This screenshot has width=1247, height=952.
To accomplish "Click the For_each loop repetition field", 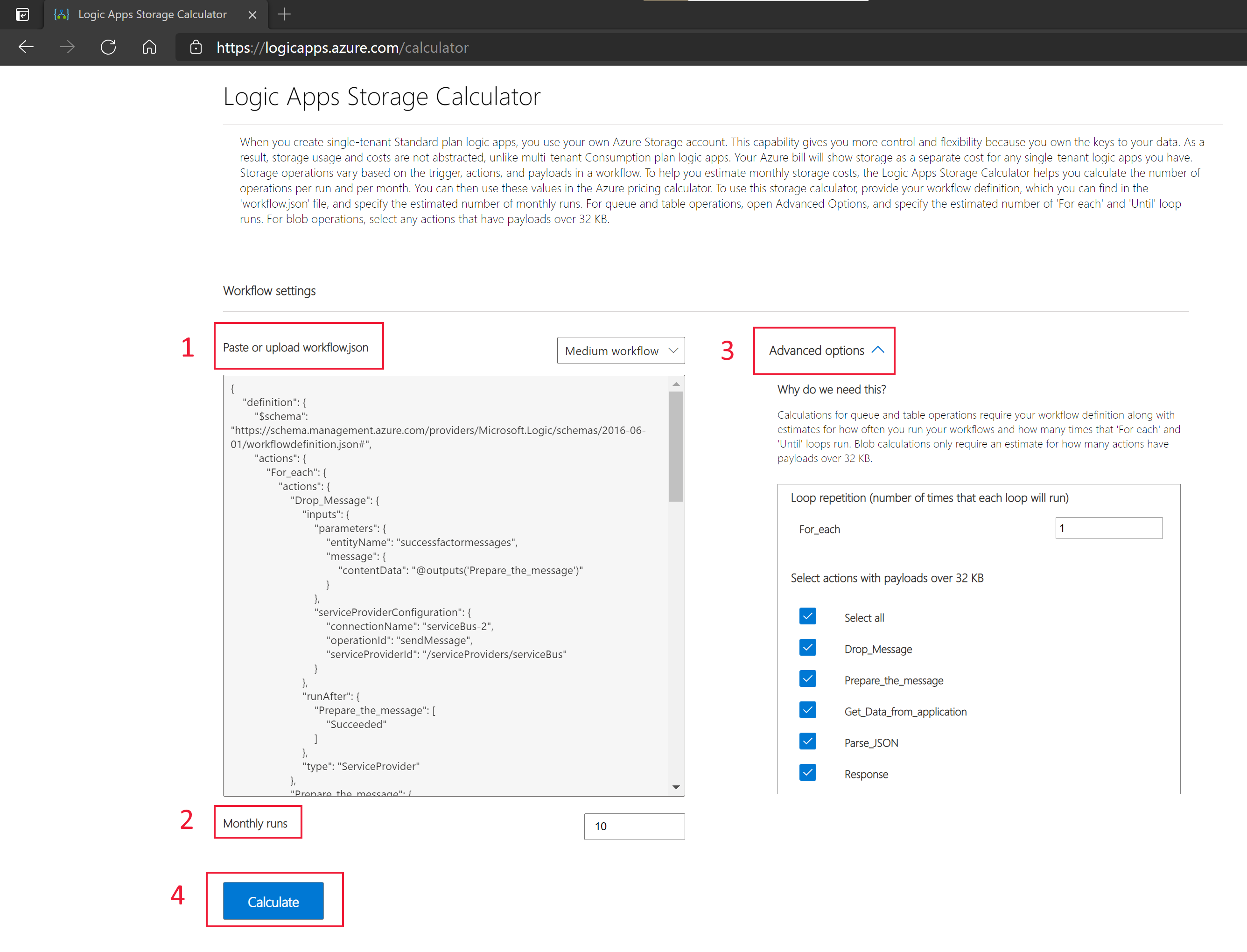I will click(1108, 528).
